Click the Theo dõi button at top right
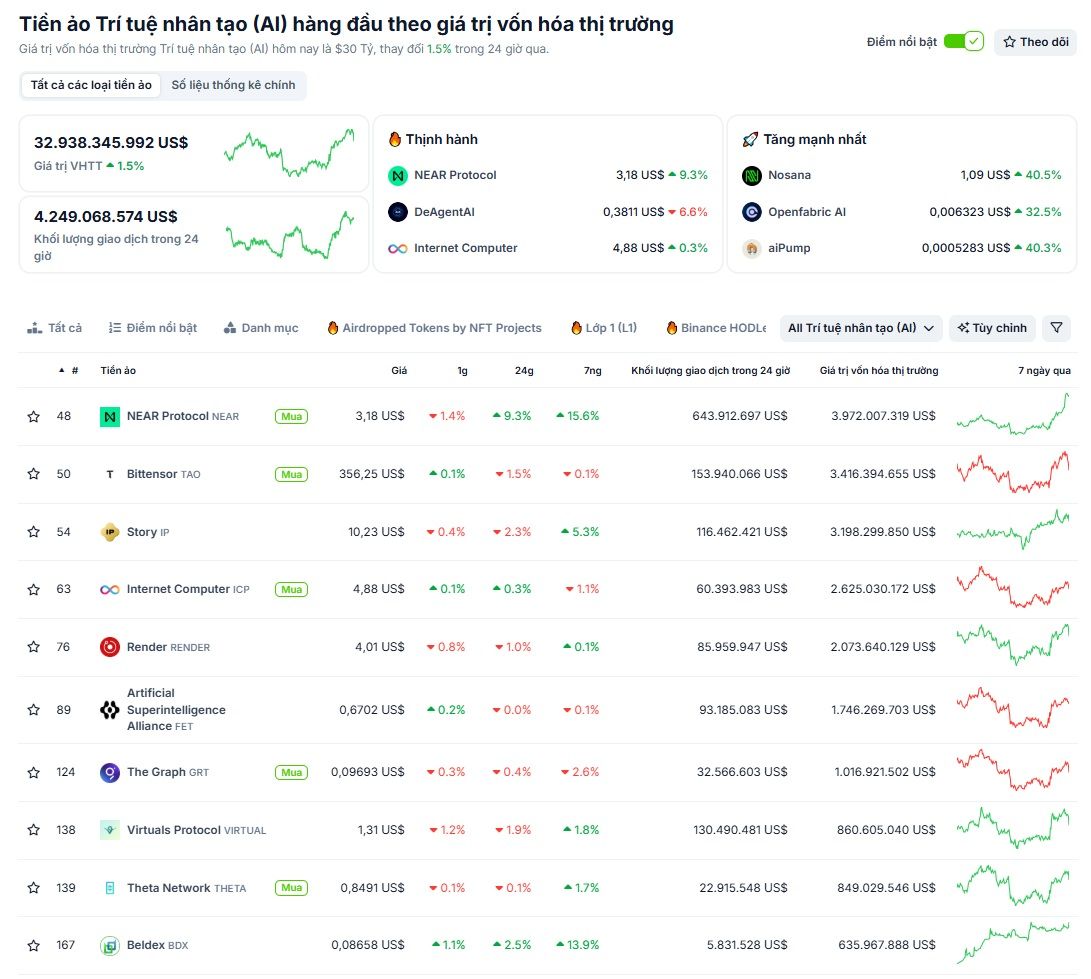 coord(1035,42)
